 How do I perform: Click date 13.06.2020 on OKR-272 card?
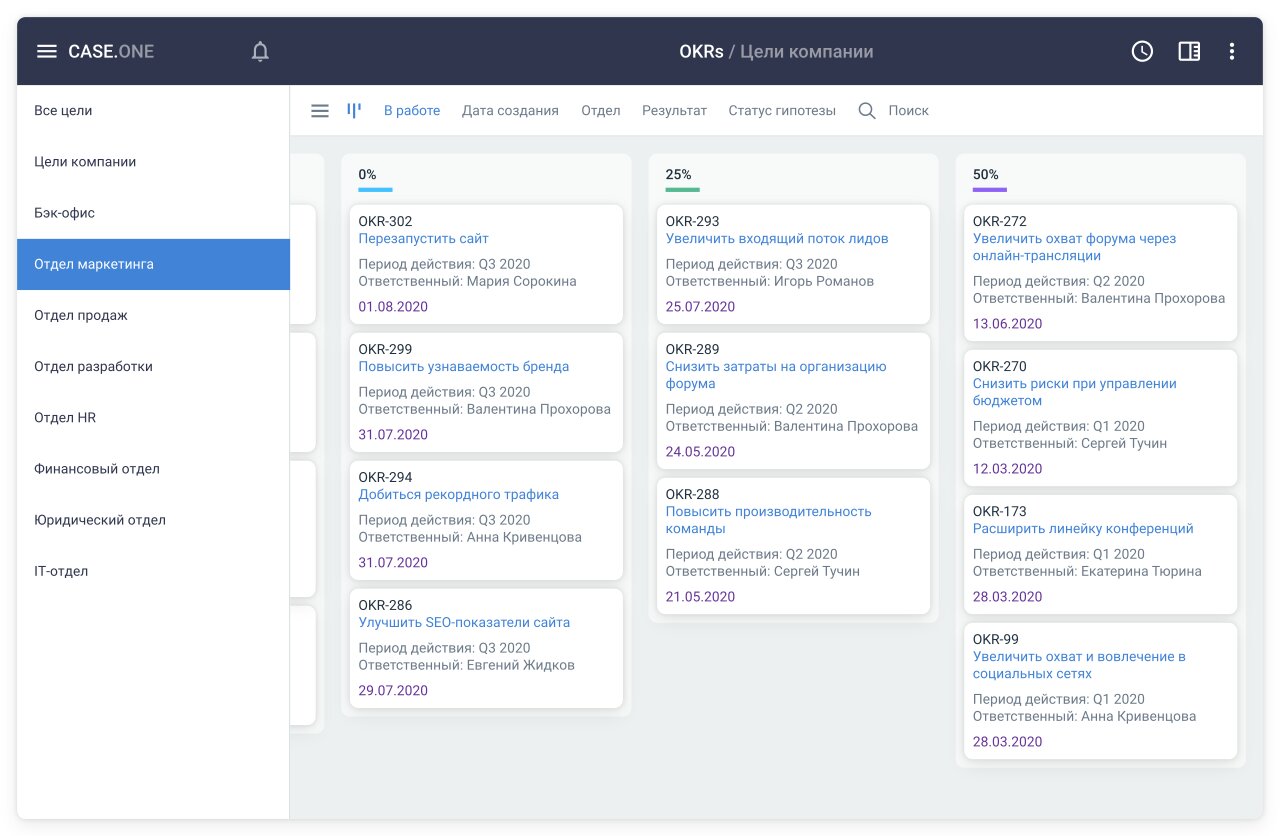pyautogui.click(x=1007, y=324)
